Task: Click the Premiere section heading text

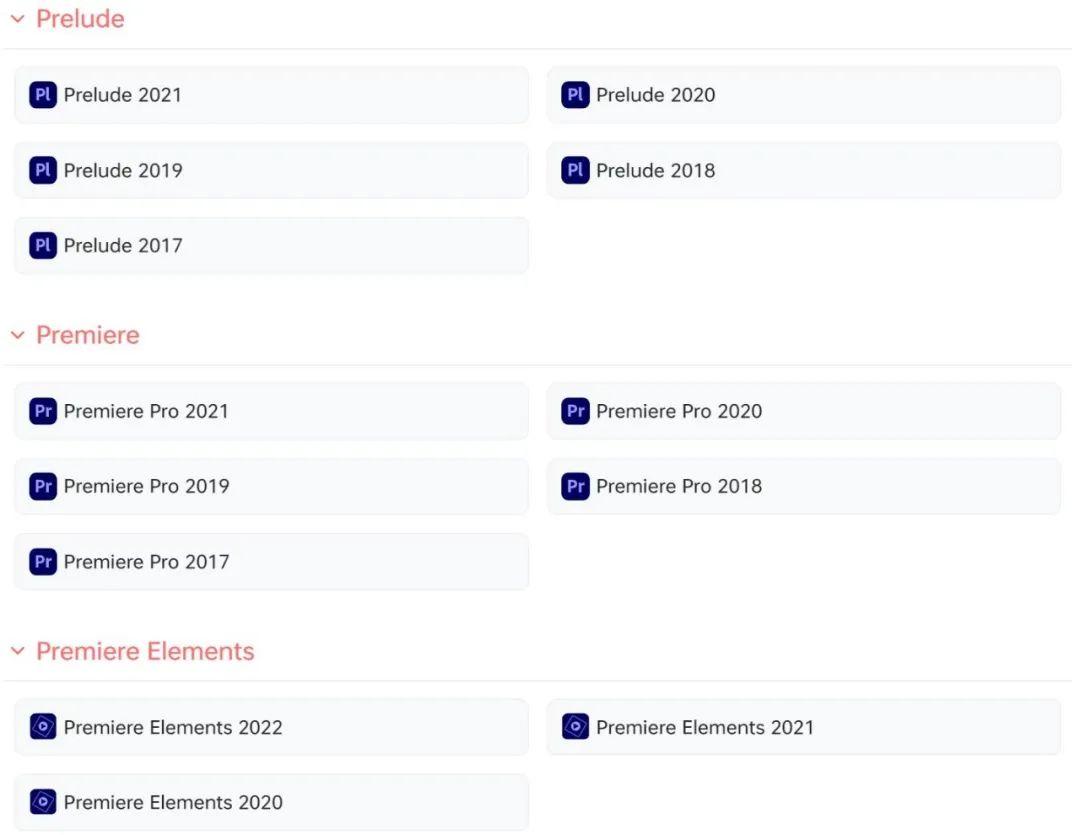Action: 88,335
